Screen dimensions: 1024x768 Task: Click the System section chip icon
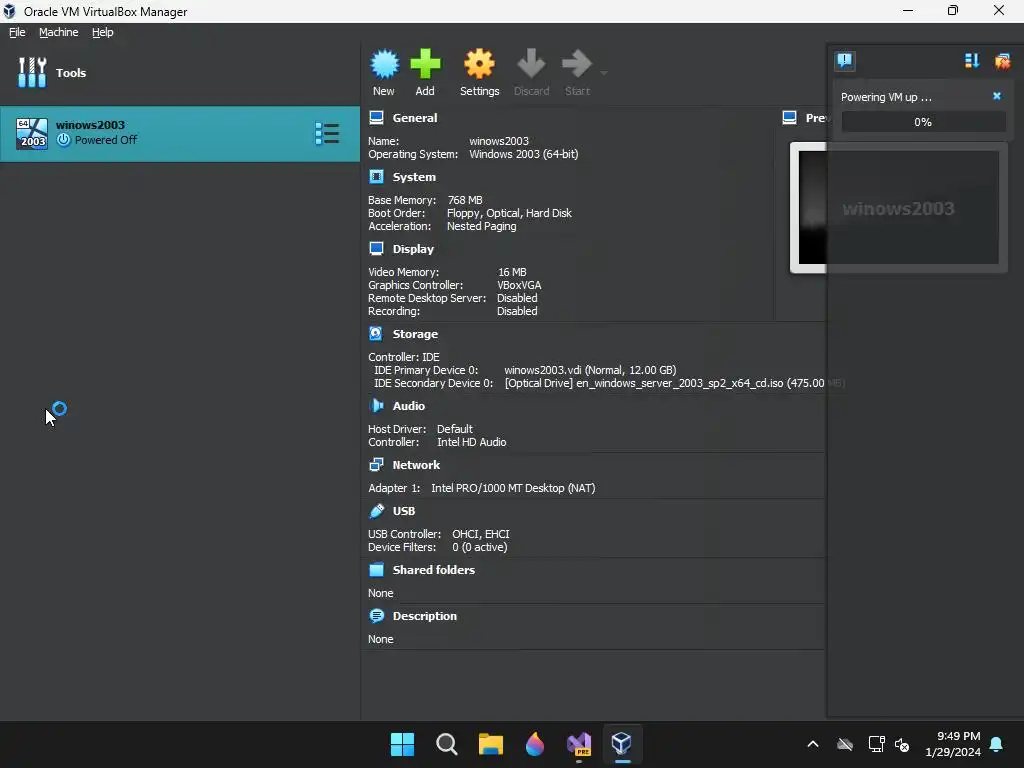376,176
